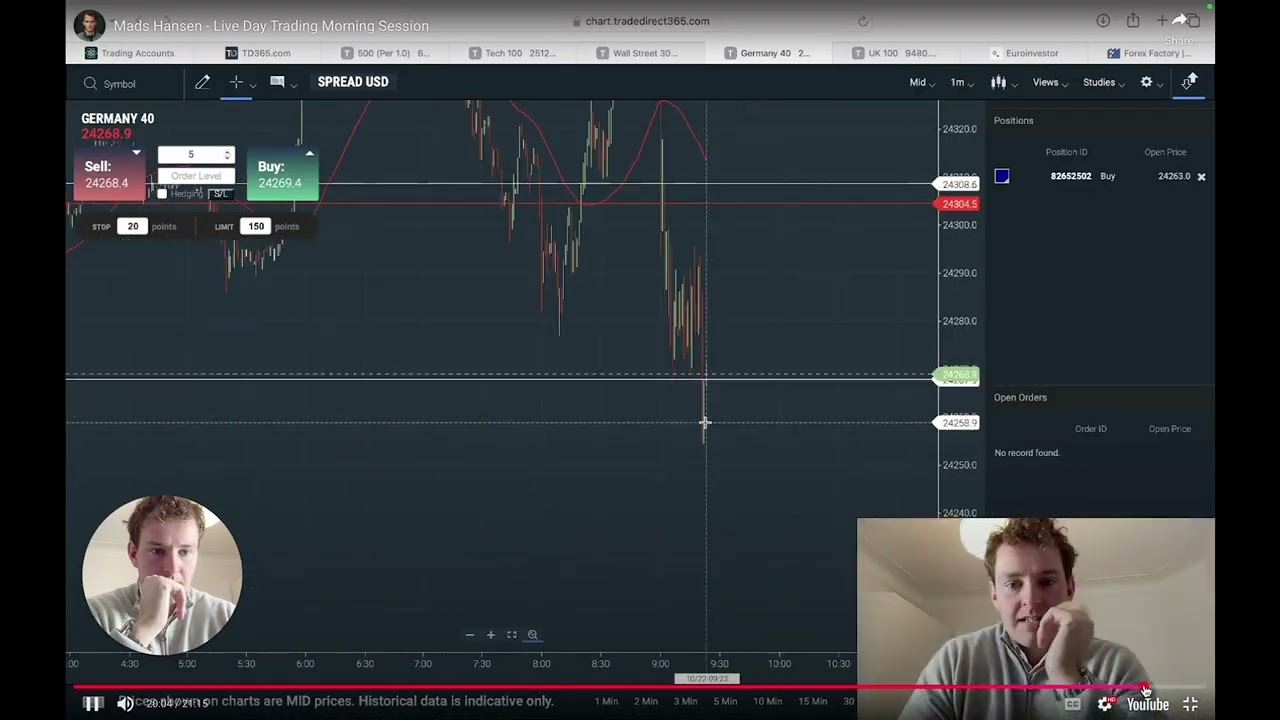Click the magnifier zoom chart icon
This screenshot has height=720, width=1280.
(x=533, y=635)
